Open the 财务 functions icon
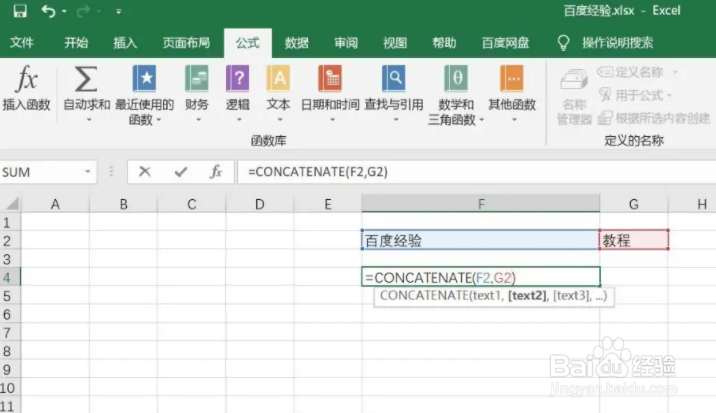Image resolution: width=716 pixels, height=413 pixels. coord(197,79)
